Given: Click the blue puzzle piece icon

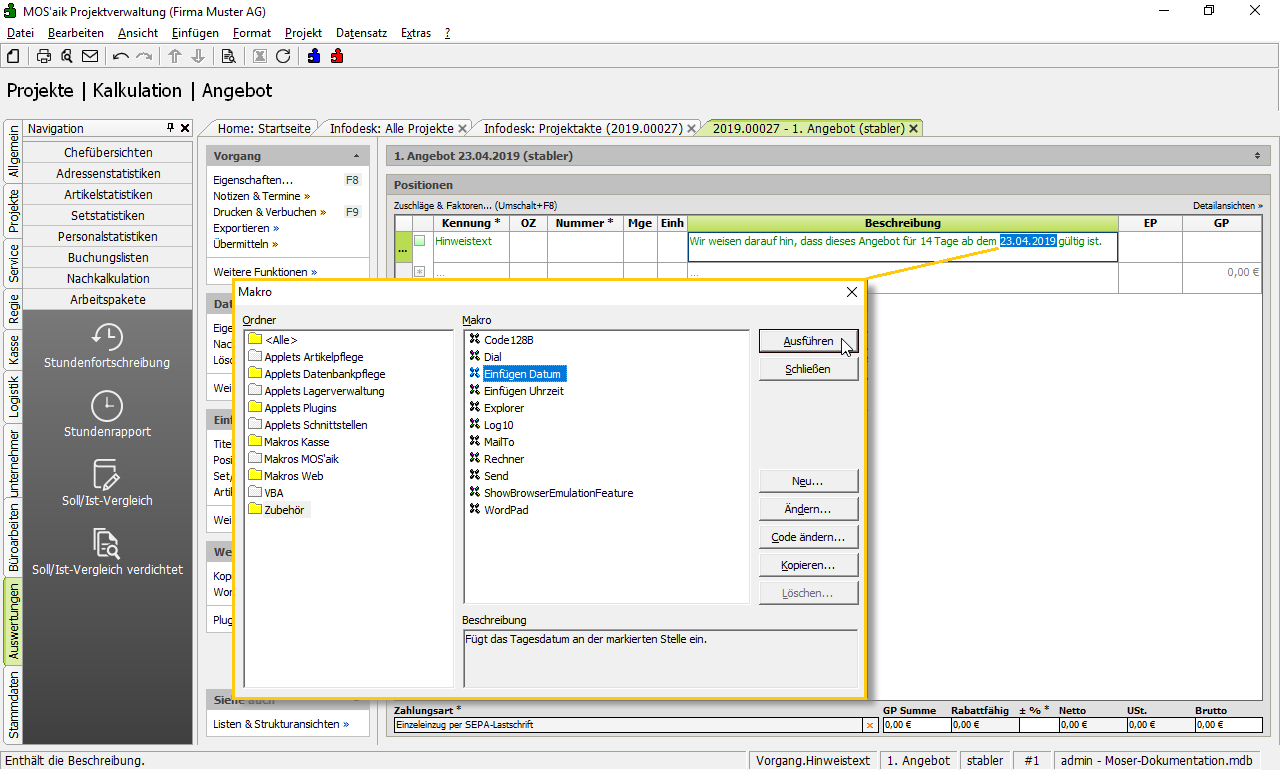Looking at the screenshot, I should pos(314,56).
